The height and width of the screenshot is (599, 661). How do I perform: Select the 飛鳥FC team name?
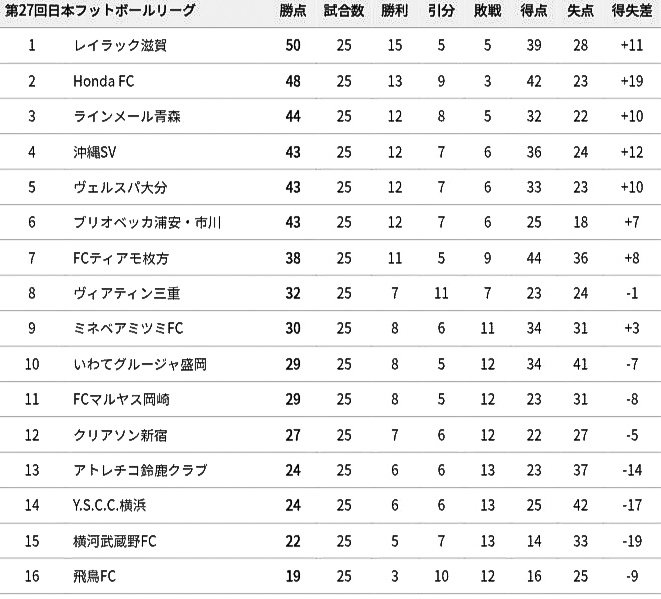pyautogui.click(x=96, y=577)
